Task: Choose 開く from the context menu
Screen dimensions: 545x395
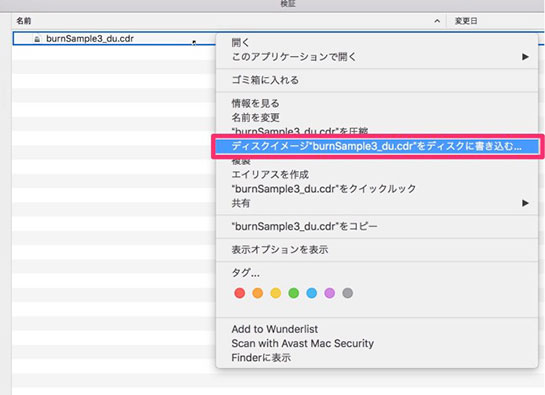Action: pos(377,42)
